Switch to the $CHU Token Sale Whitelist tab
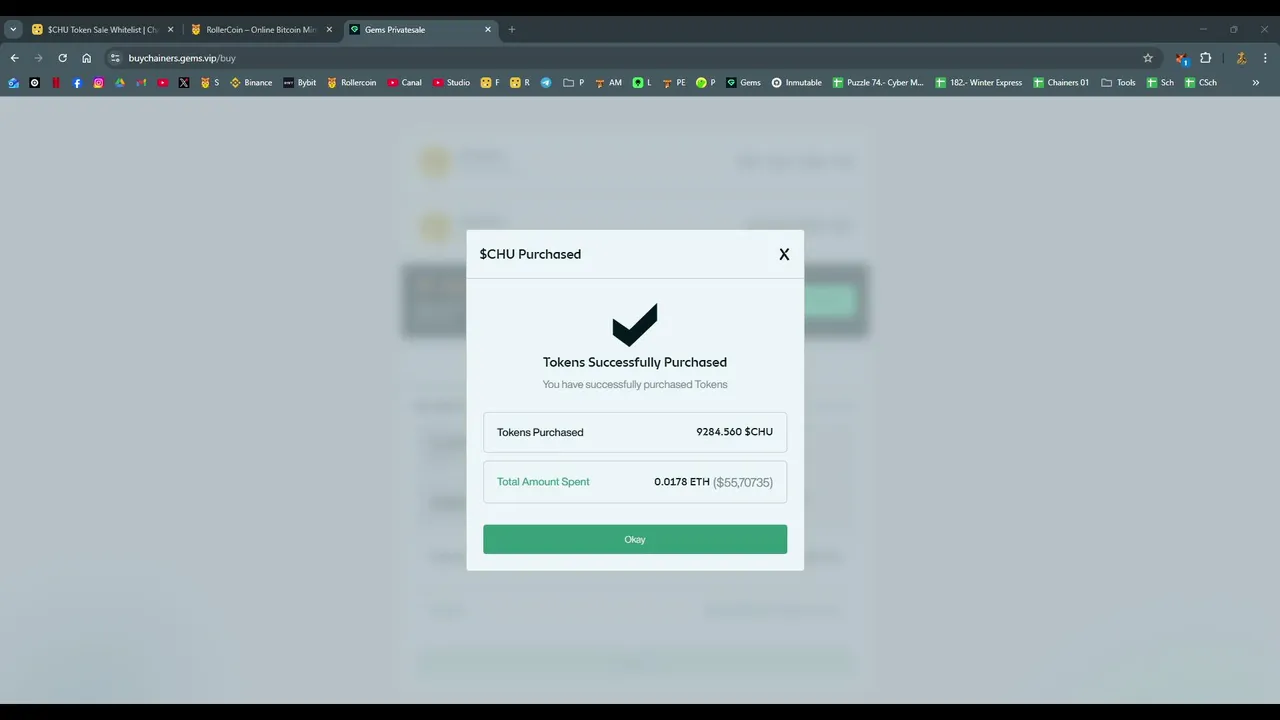 [103, 30]
